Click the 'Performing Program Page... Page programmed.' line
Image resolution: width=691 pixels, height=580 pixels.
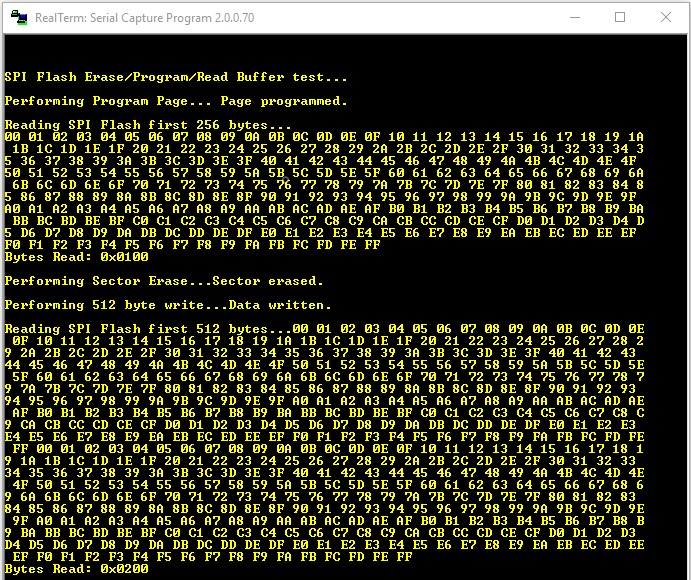176,101
